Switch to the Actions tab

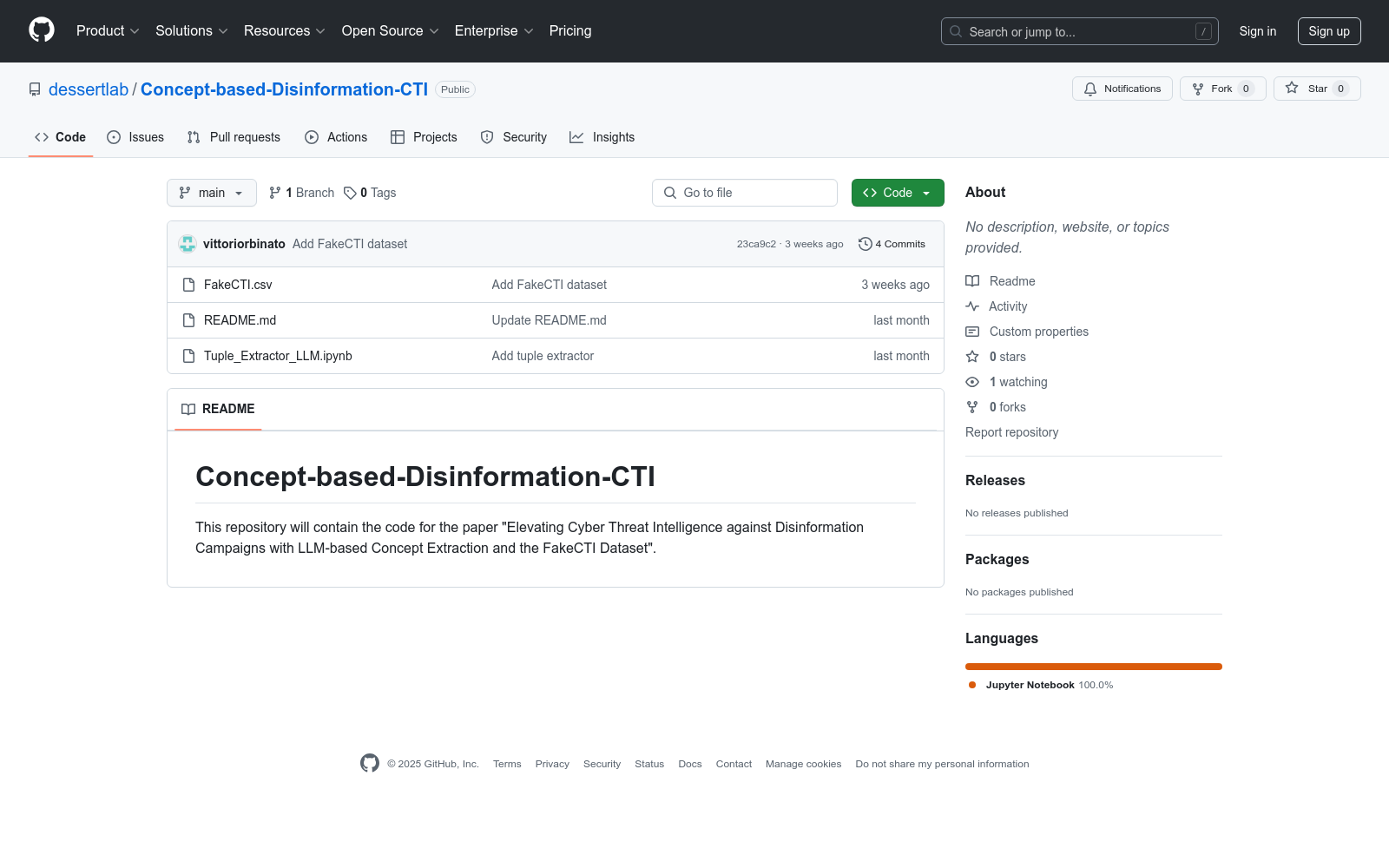[x=336, y=137]
